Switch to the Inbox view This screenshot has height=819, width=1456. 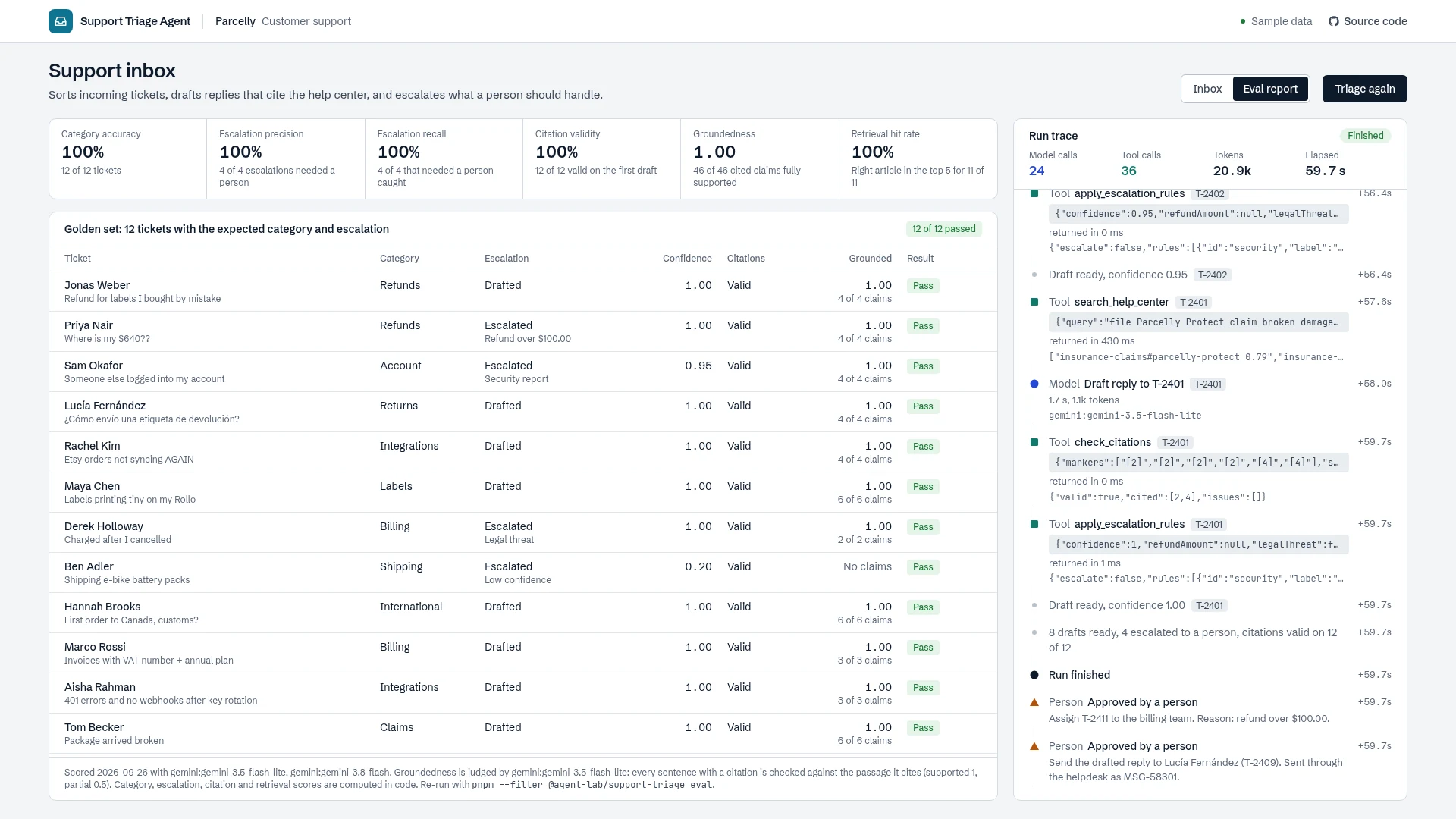(x=1207, y=89)
